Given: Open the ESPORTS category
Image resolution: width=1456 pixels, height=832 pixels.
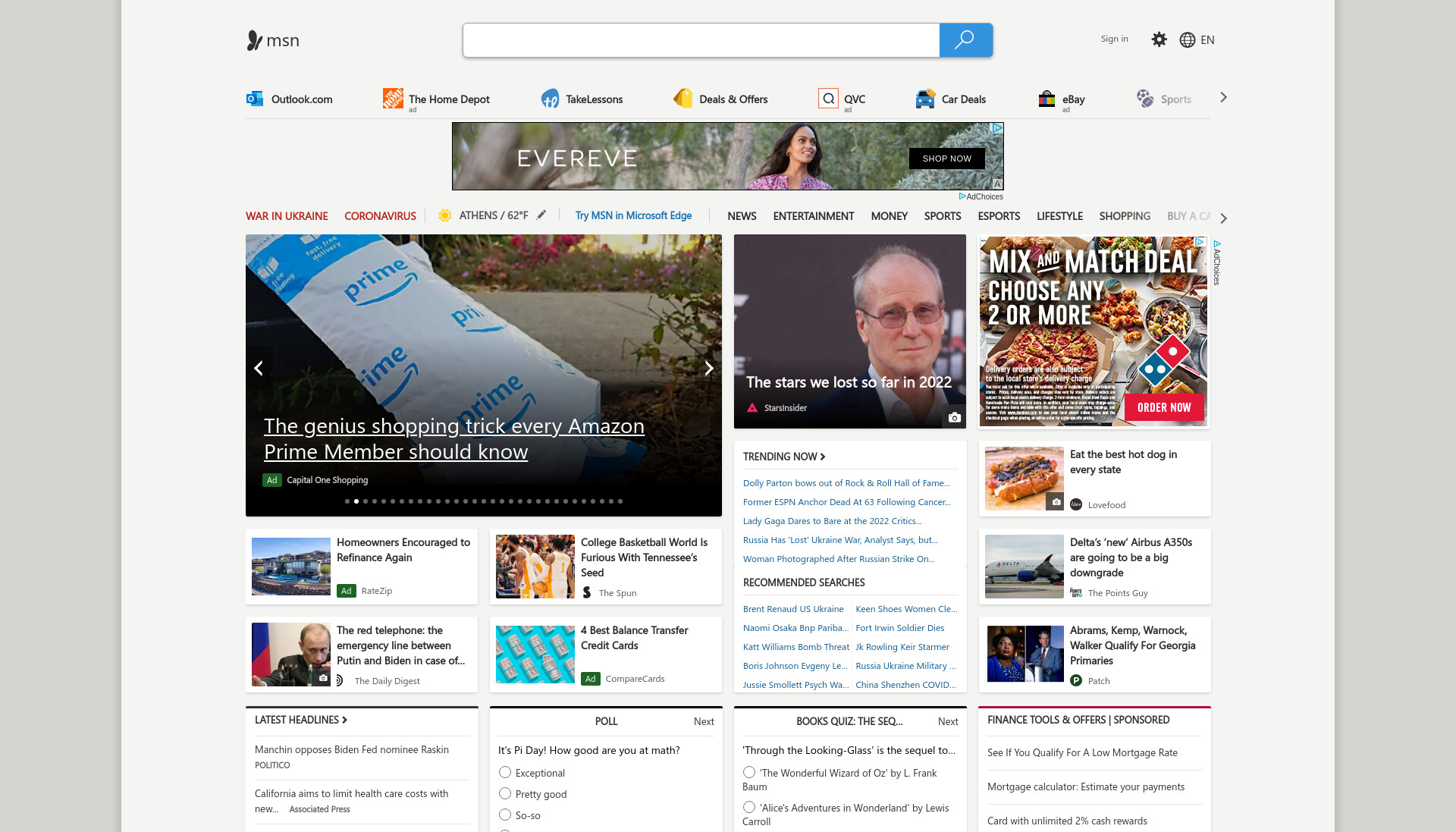Looking at the screenshot, I should point(999,216).
